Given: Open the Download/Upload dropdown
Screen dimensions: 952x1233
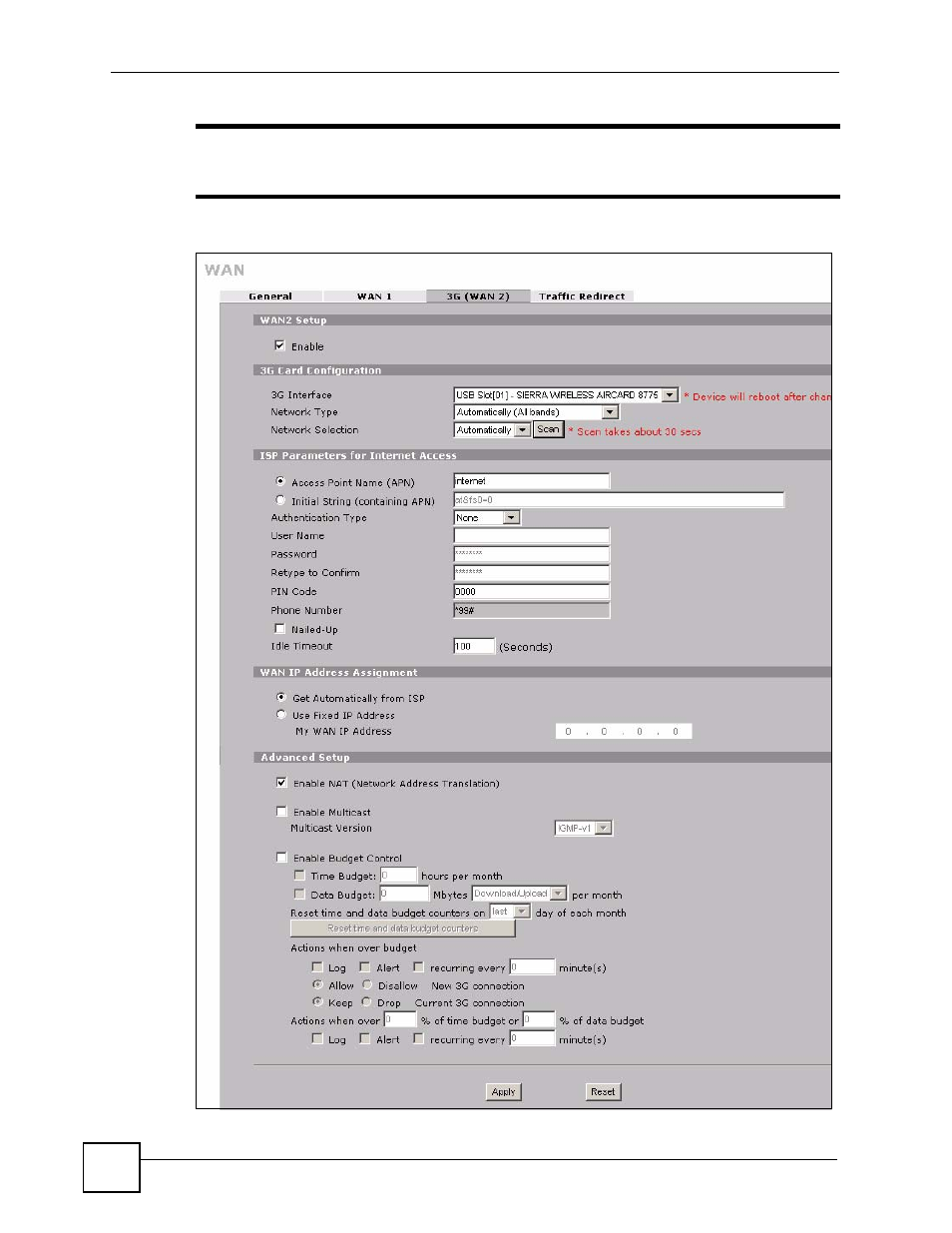Looking at the screenshot, I should pos(519,895).
